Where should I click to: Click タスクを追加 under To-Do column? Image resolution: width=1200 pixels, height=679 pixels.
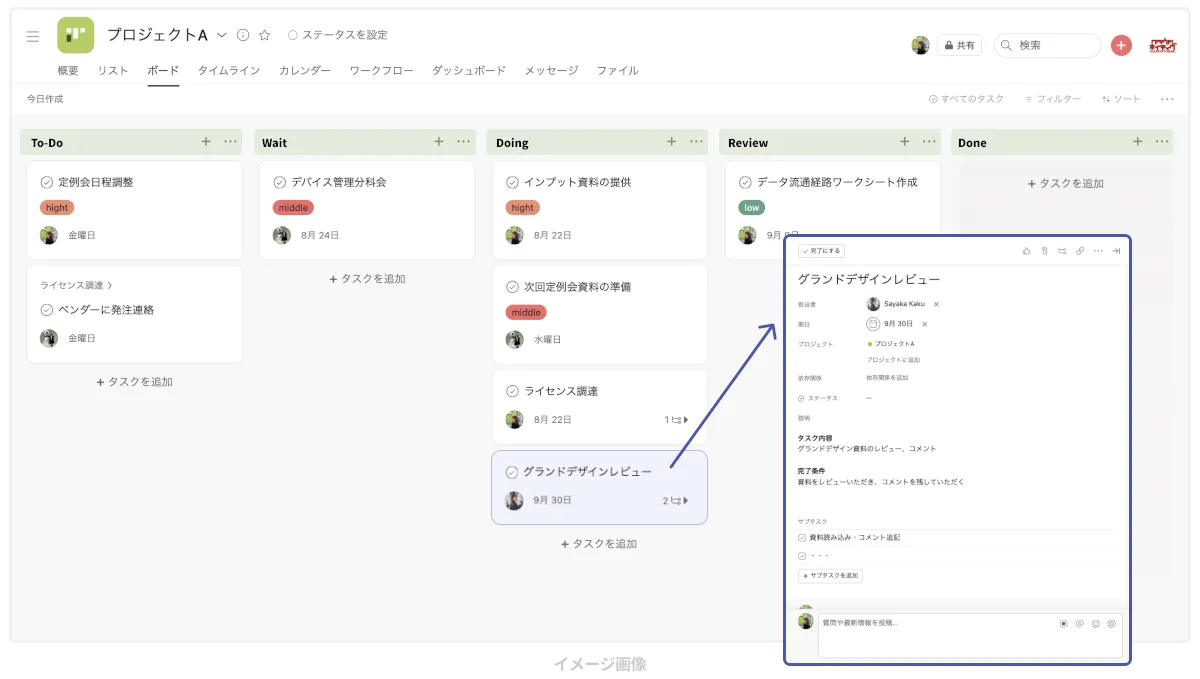[x=134, y=382]
